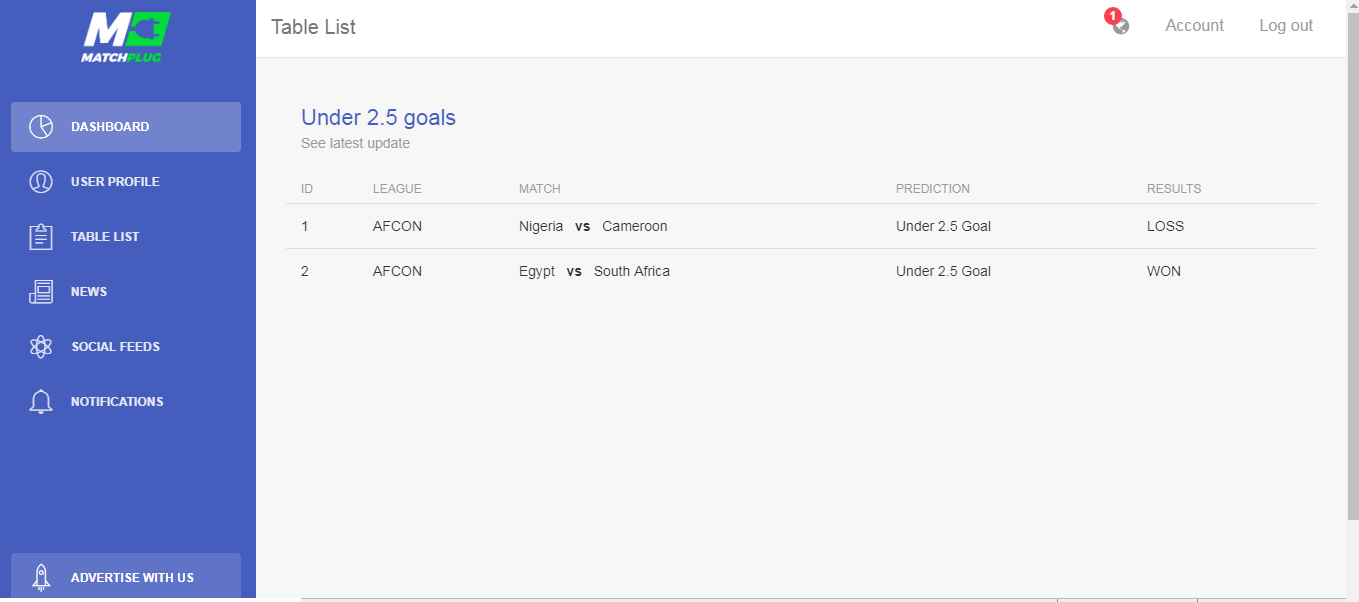The image size is (1359, 602).
Task: Open the Dashboard menu item
Action: coord(126,127)
